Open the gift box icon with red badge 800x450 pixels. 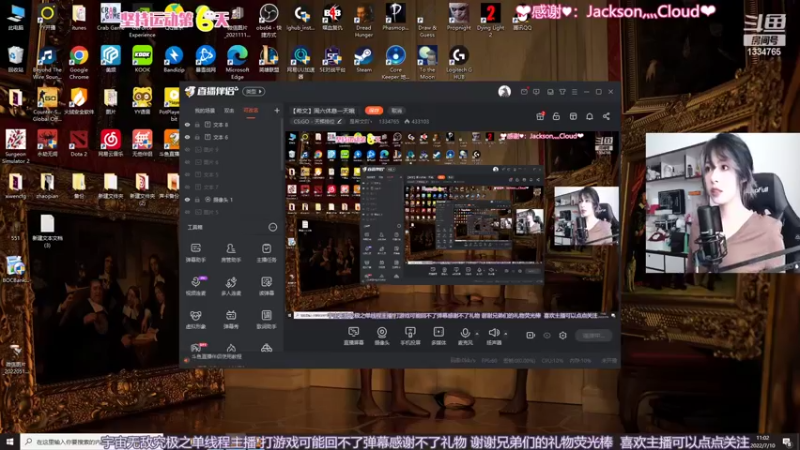click(x=540, y=116)
